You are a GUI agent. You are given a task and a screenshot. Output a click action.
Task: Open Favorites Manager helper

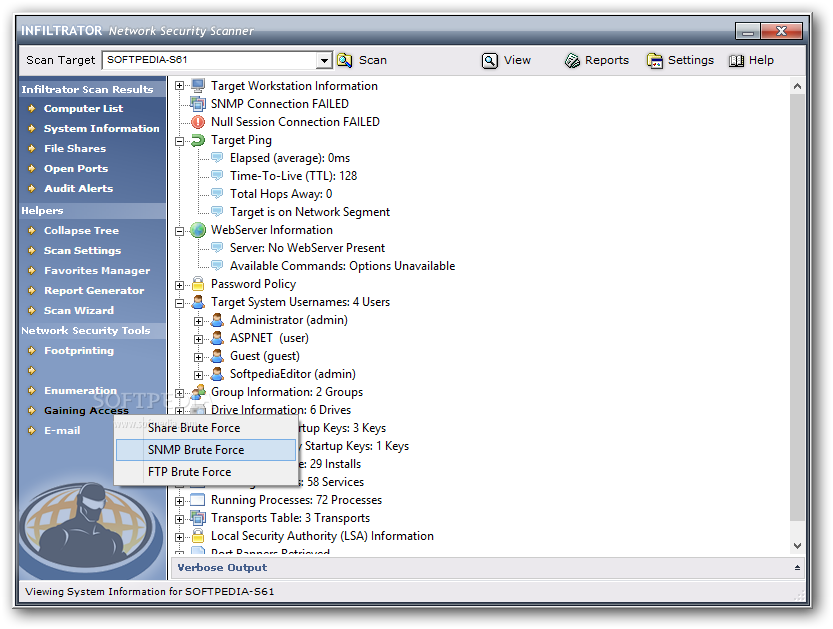(x=97, y=270)
